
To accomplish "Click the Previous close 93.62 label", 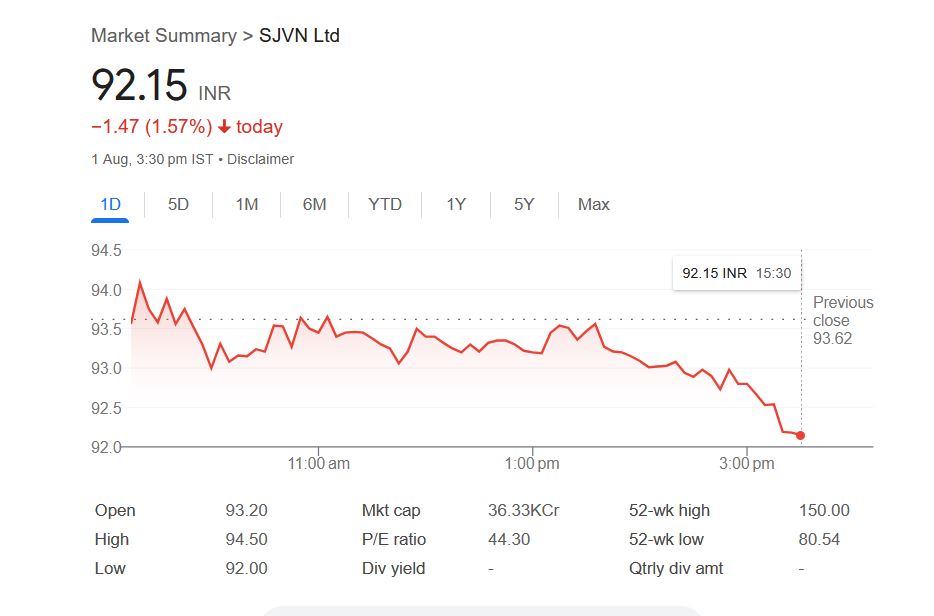I will click(x=842, y=320).
